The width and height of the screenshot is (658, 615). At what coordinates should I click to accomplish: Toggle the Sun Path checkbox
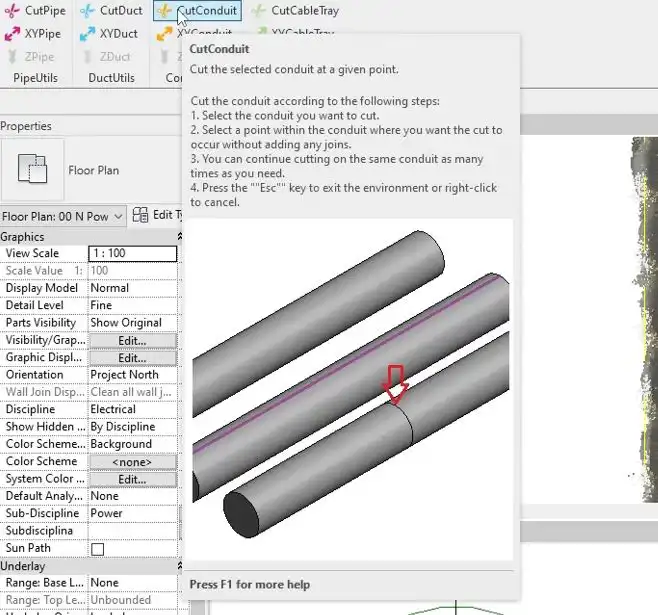[97, 549]
